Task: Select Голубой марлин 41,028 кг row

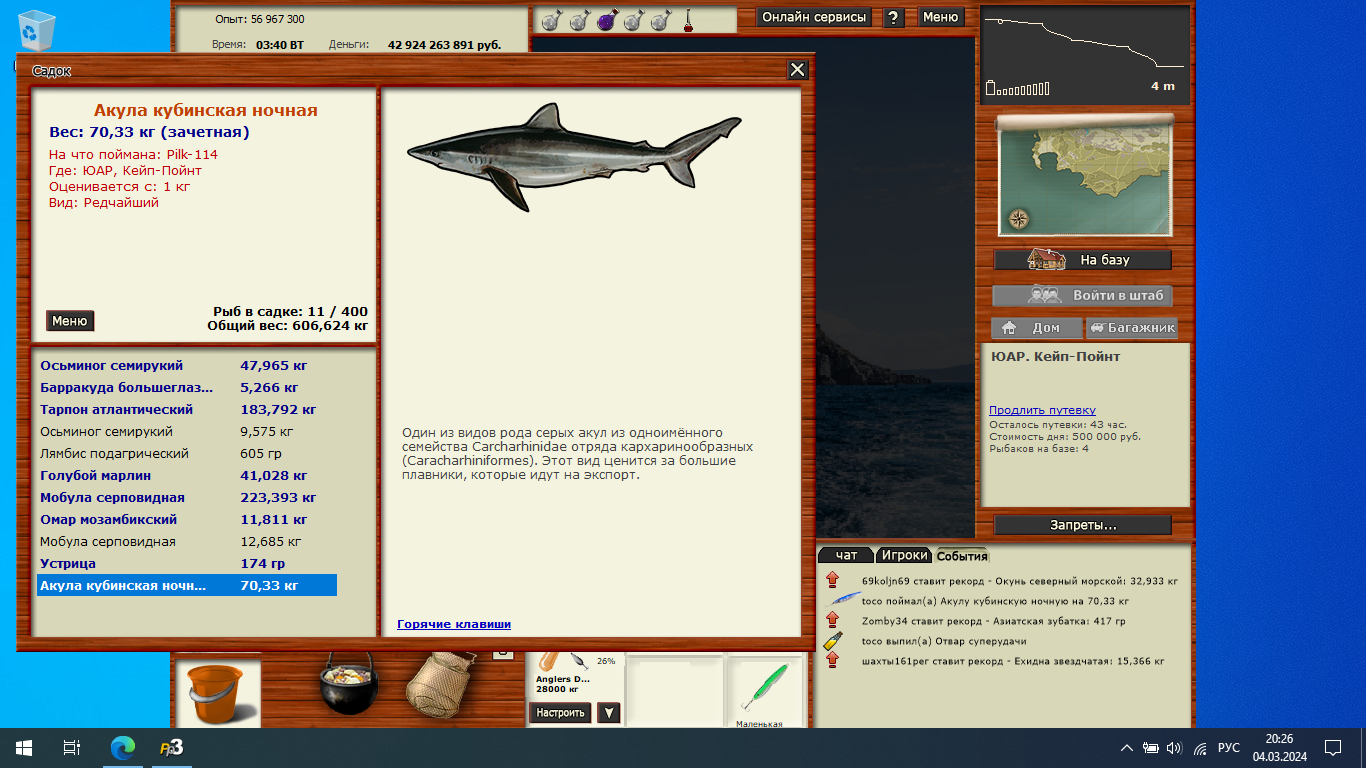Action: [187, 476]
